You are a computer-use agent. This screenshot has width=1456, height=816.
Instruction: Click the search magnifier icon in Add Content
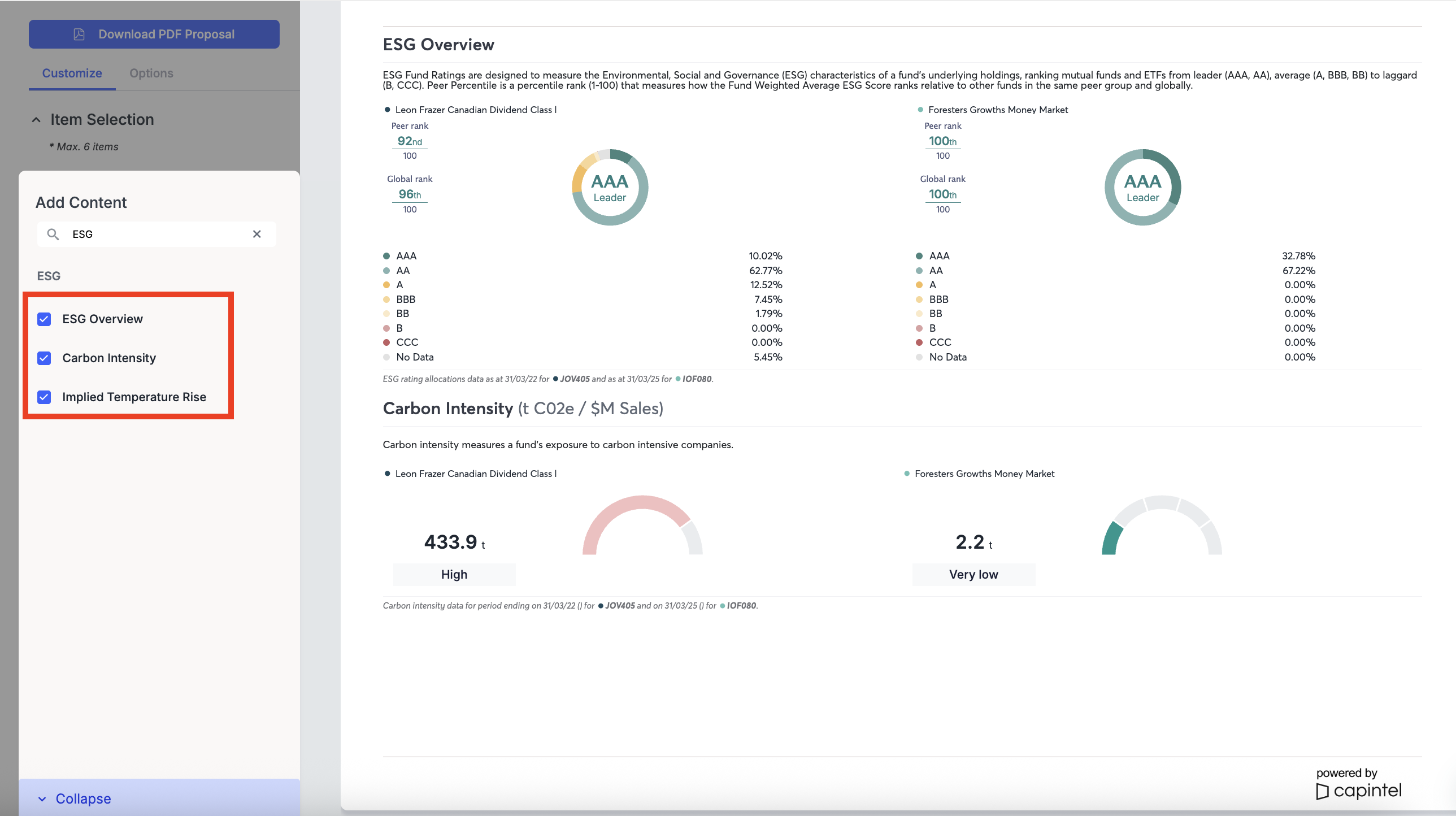[53, 234]
